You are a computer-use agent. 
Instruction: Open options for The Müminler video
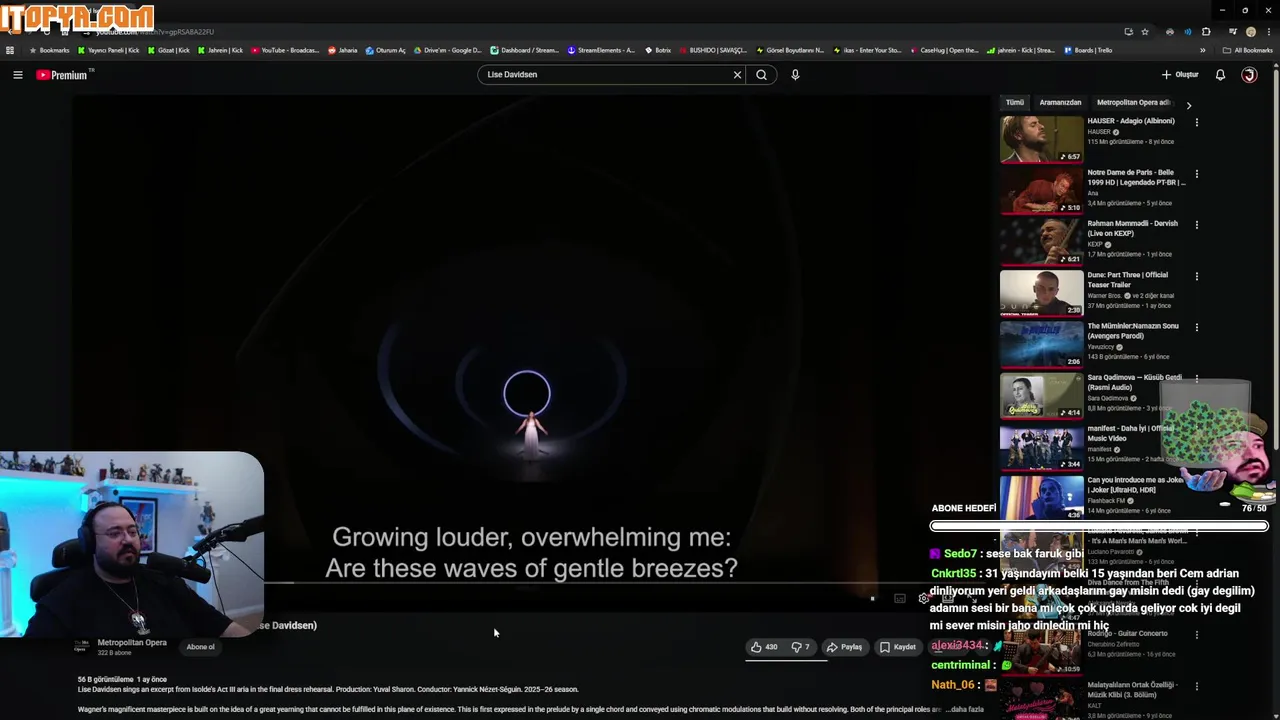point(1196,328)
